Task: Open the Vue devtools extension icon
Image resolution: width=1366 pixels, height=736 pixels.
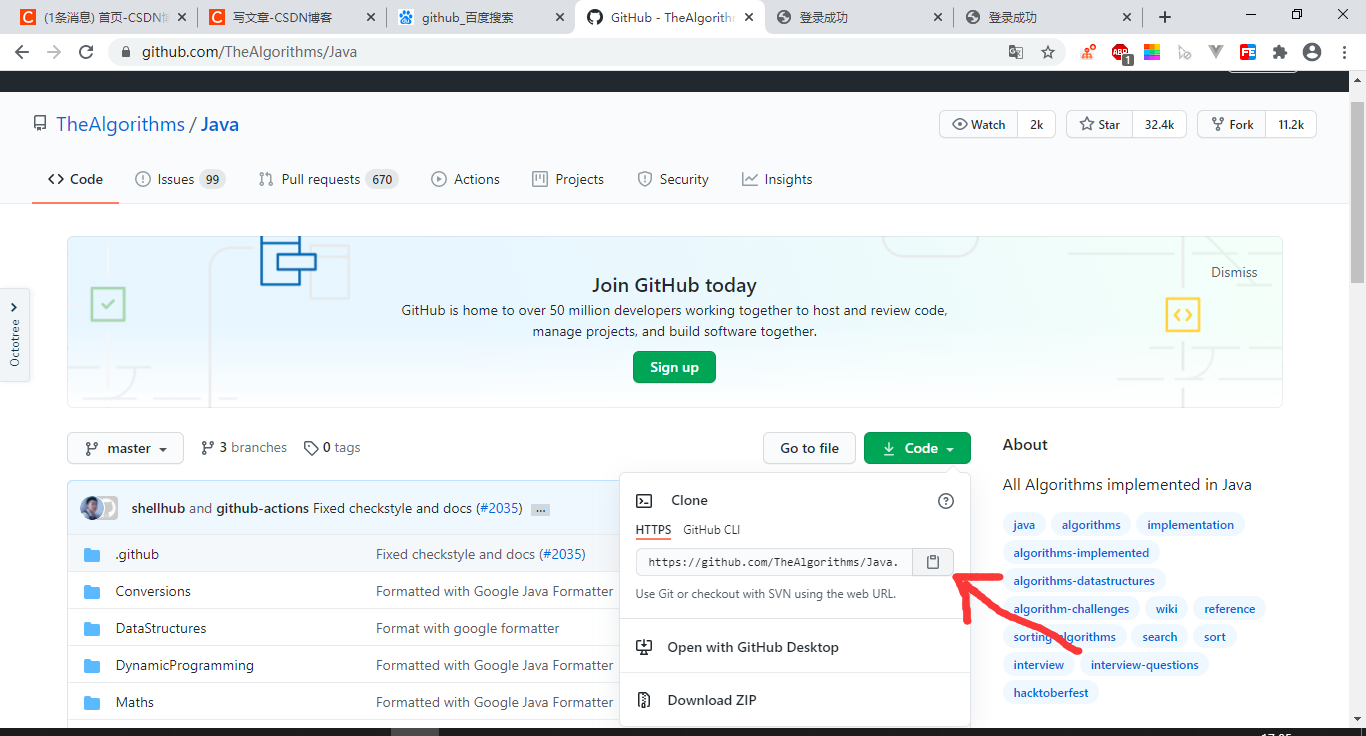Action: point(1216,52)
